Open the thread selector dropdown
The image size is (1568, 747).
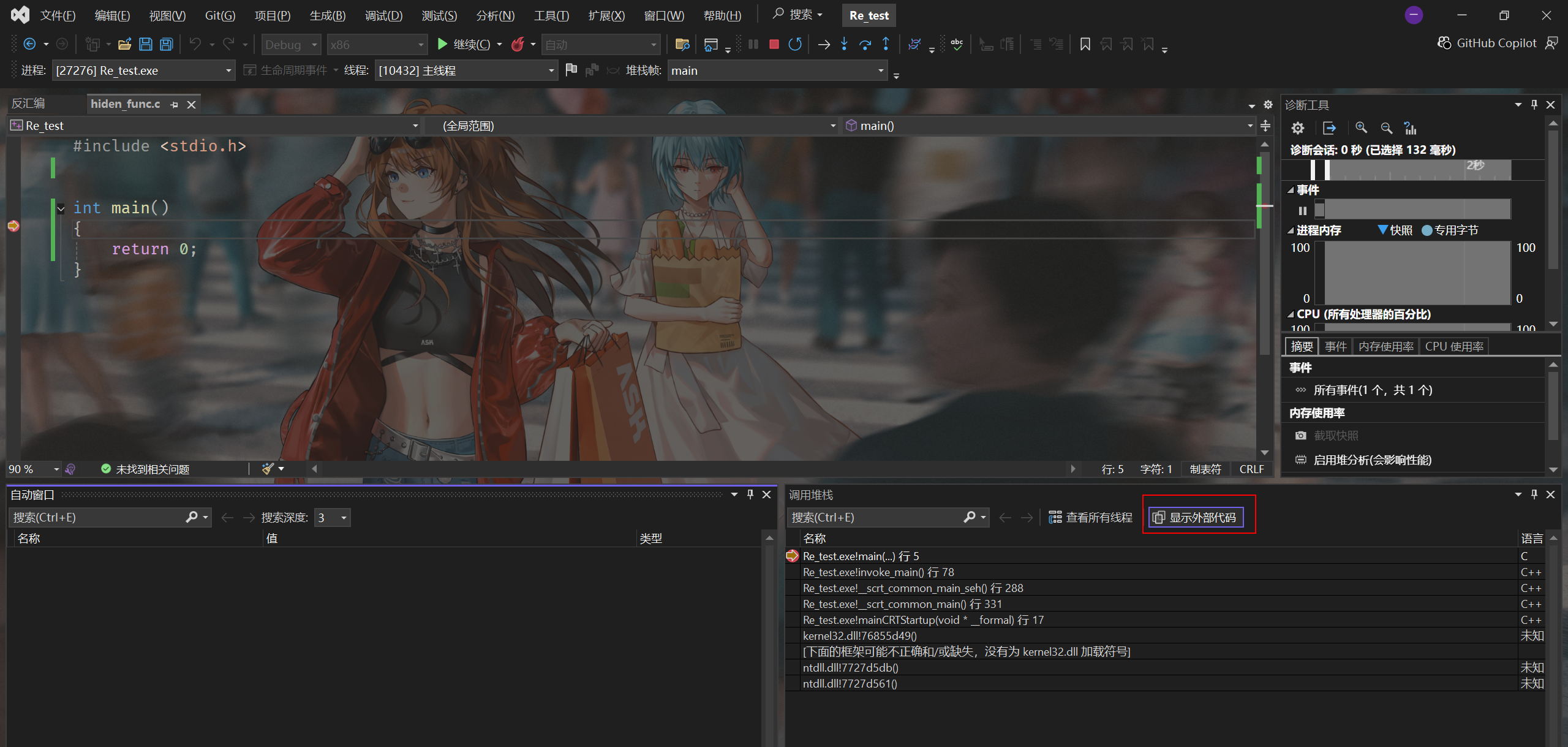(466, 70)
